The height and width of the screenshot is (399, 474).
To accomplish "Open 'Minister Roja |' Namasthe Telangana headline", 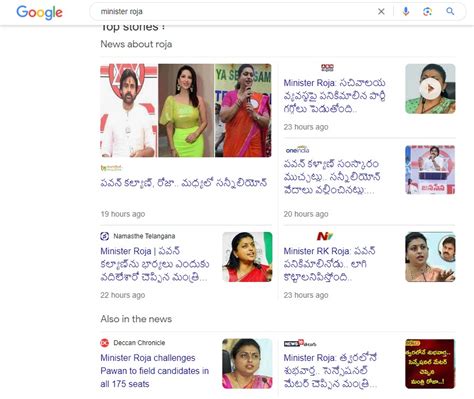I will 155,264.
